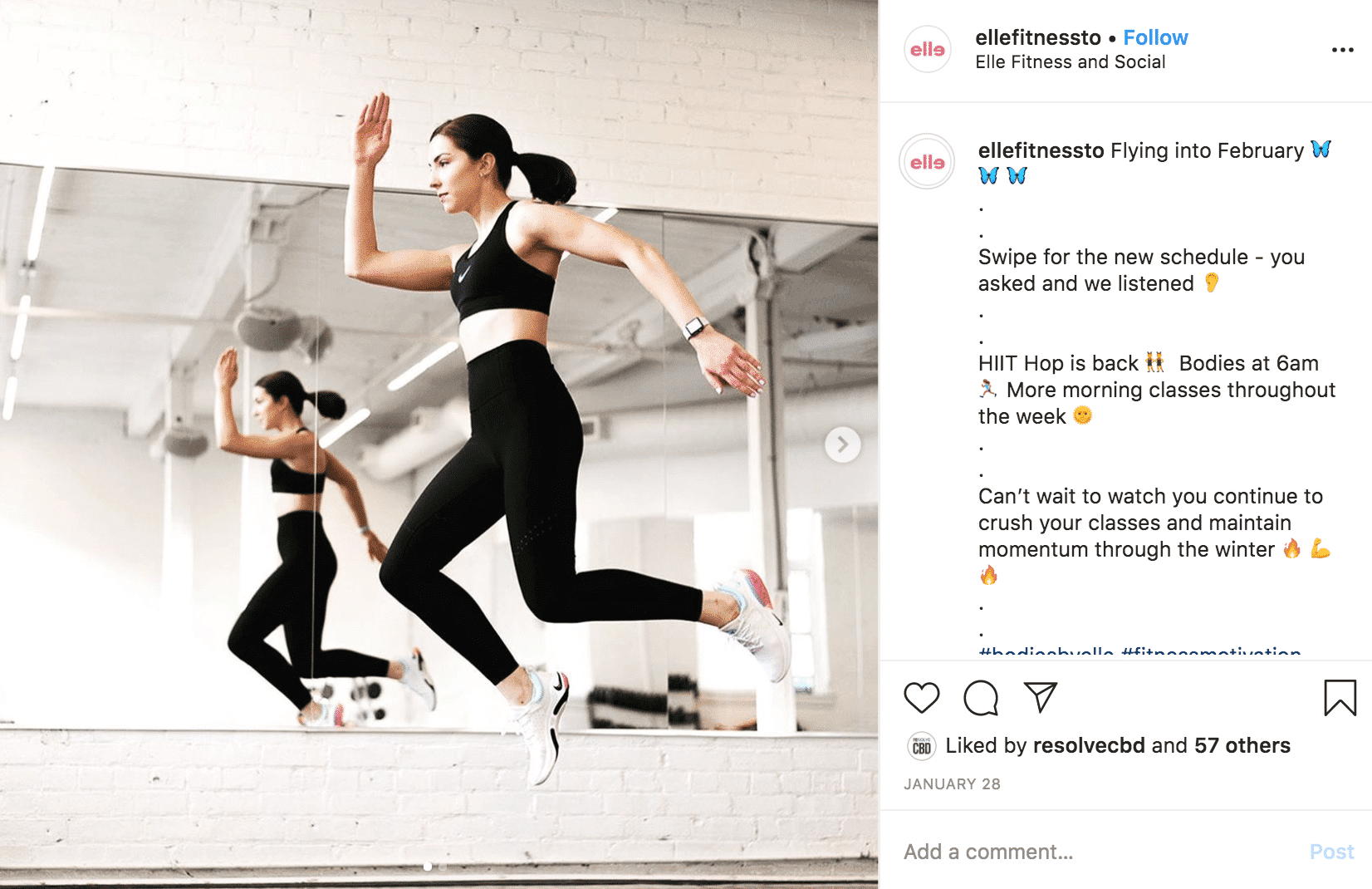
Task: Click the elle profile avatar in header
Action: [x=927, y=50]
